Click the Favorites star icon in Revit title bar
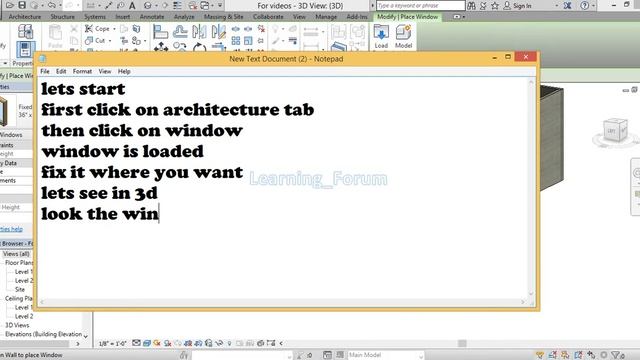Image resolution: width=640 pixels, height=360 pixels. (495, 6)
